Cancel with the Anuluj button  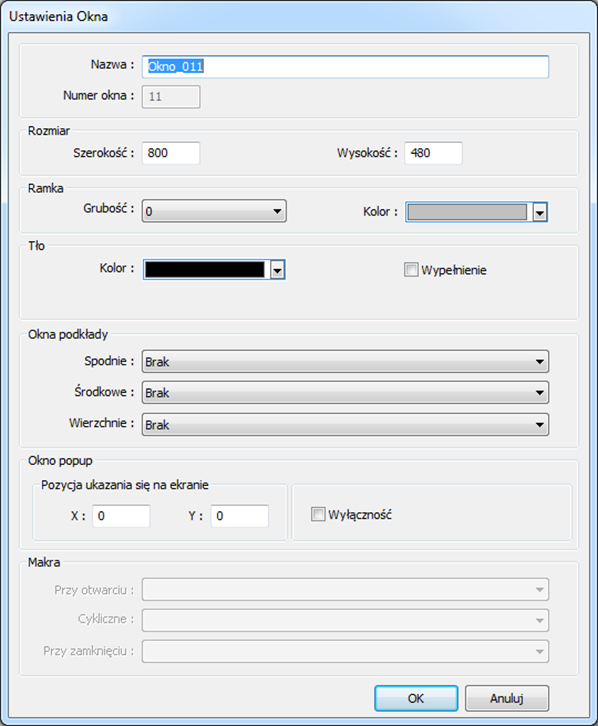click(507, 698)
